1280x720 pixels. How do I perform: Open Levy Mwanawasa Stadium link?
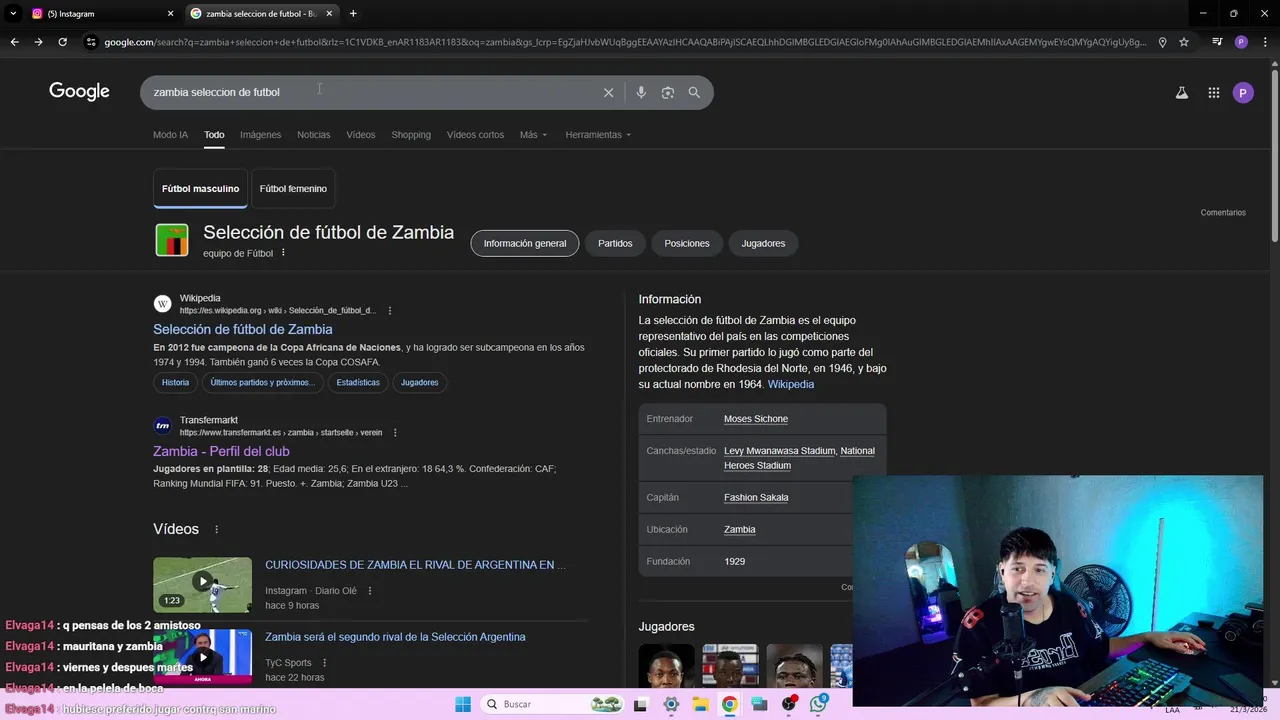tap(780, 451)
